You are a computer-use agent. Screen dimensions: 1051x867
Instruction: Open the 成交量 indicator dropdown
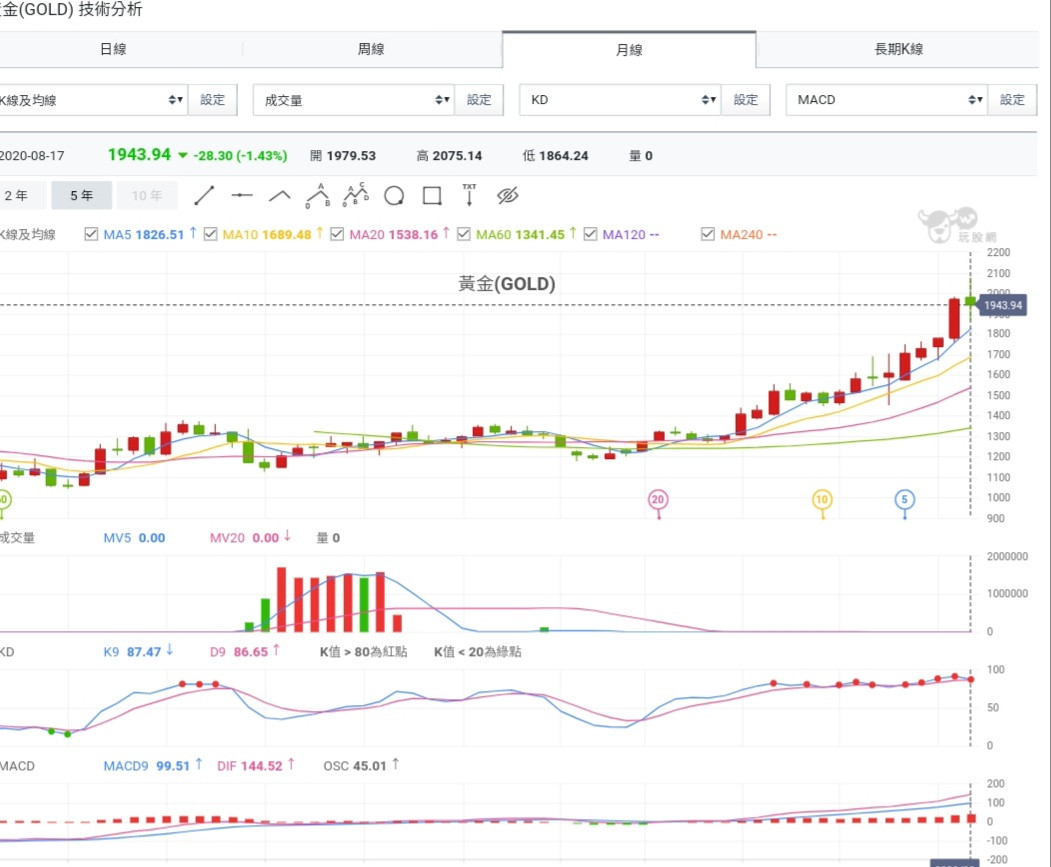click(x=354, y=100)
